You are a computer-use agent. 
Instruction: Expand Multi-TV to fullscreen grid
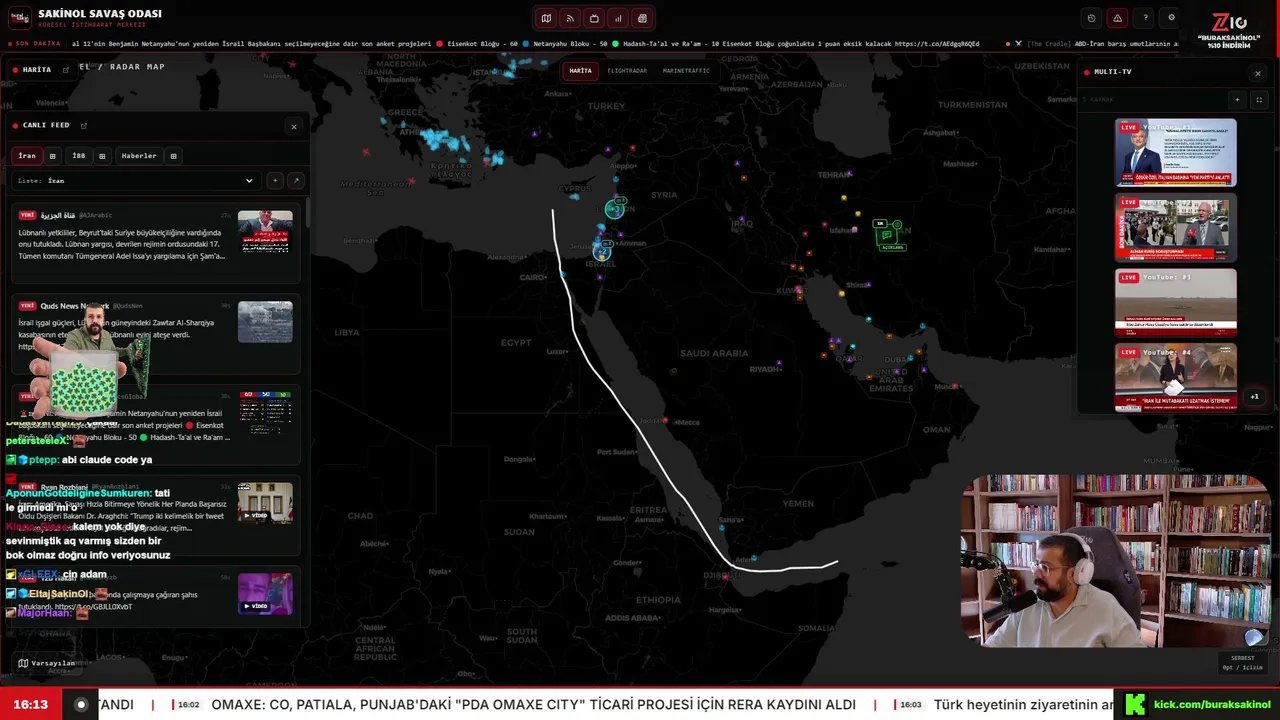pos(1259,100)
